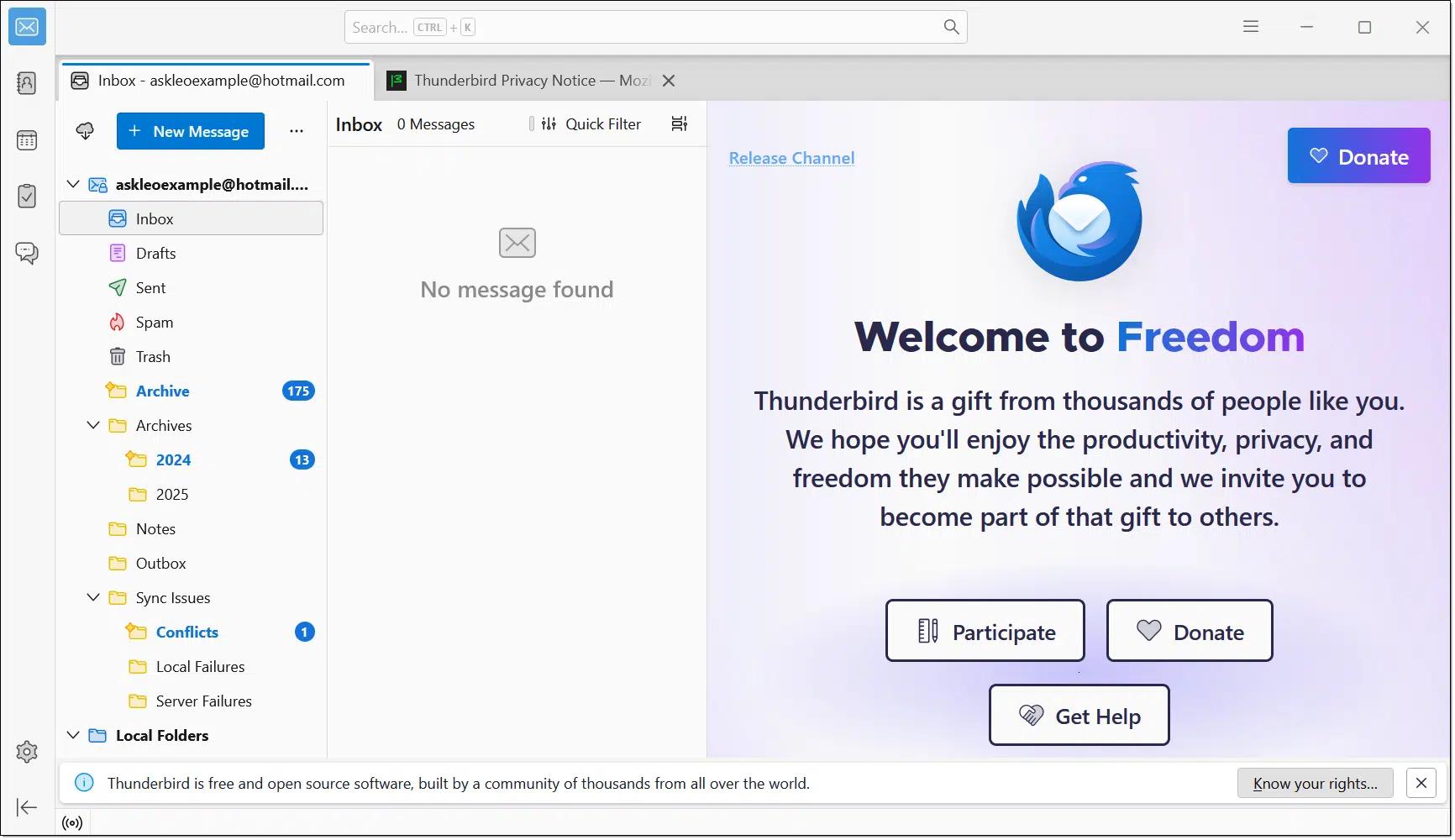Select the Inbox folder
The height and width of the screenshot is (840, 1455).
[x=192, y=218]
